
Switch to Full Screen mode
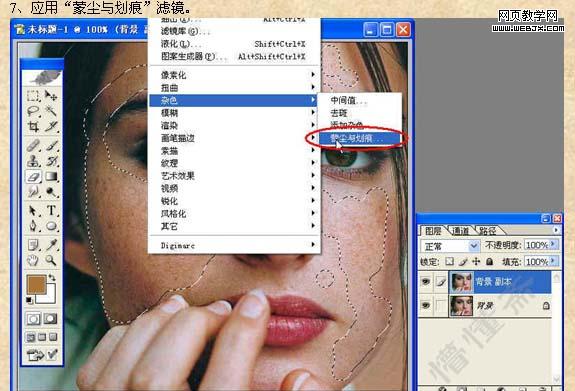pyautogui.click(x=53, y=337)
